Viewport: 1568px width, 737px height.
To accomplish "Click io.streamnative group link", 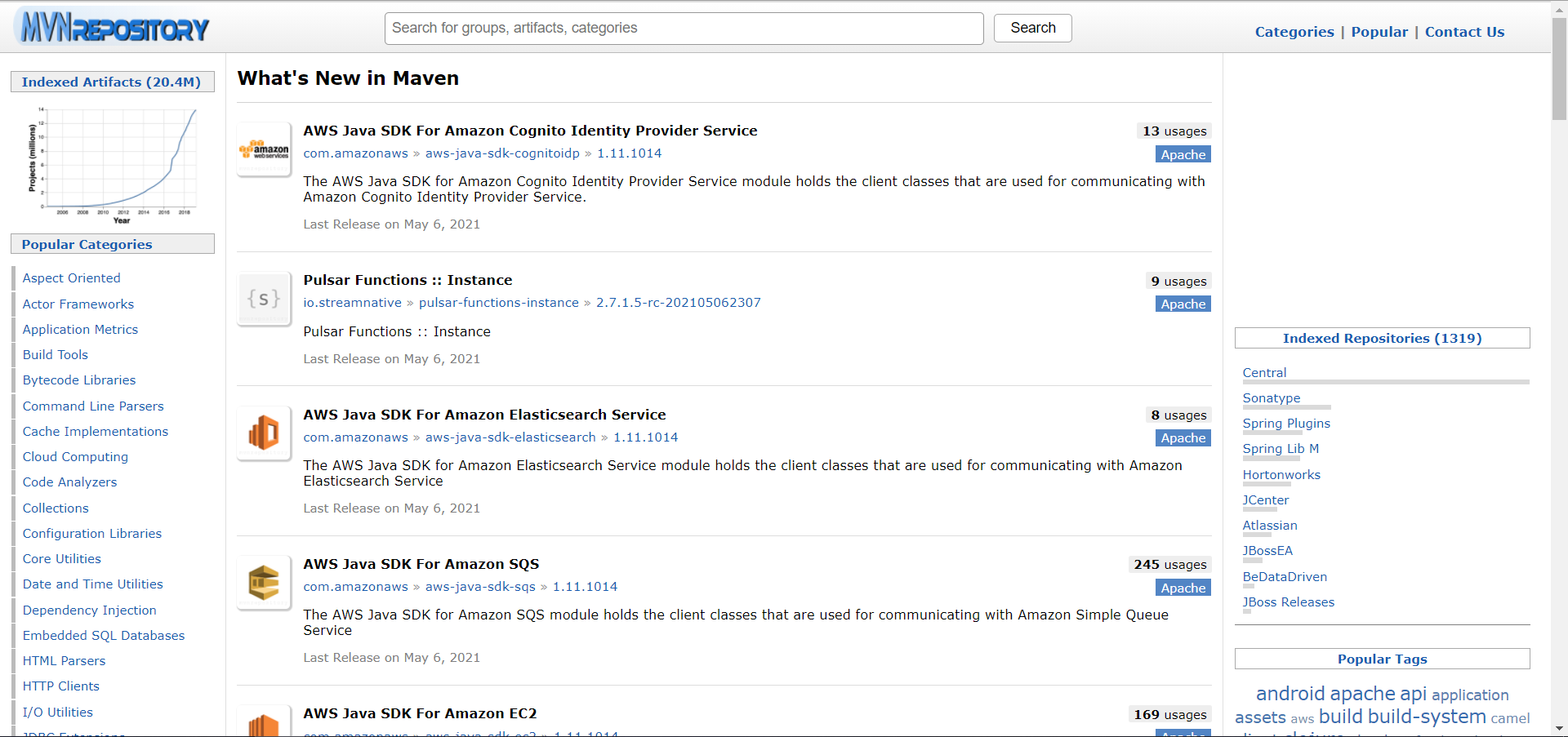I will (x=353, y=303).
